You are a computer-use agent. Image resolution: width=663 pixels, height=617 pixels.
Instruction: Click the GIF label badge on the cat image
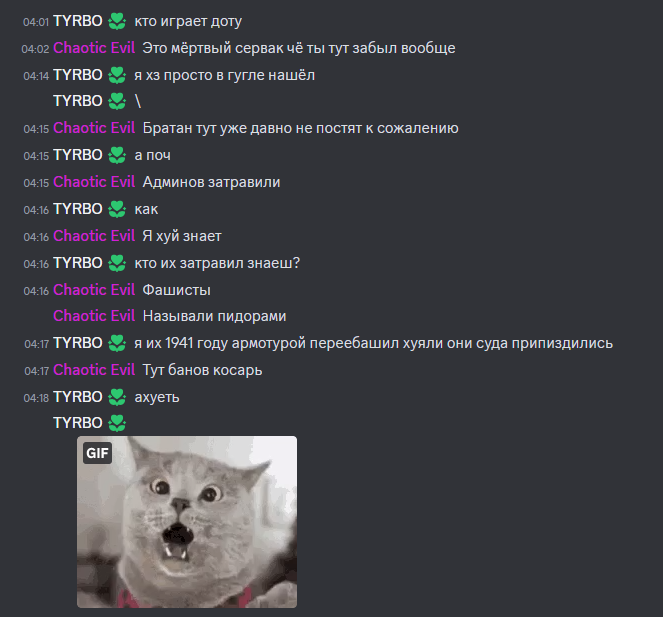coord(97,453)
